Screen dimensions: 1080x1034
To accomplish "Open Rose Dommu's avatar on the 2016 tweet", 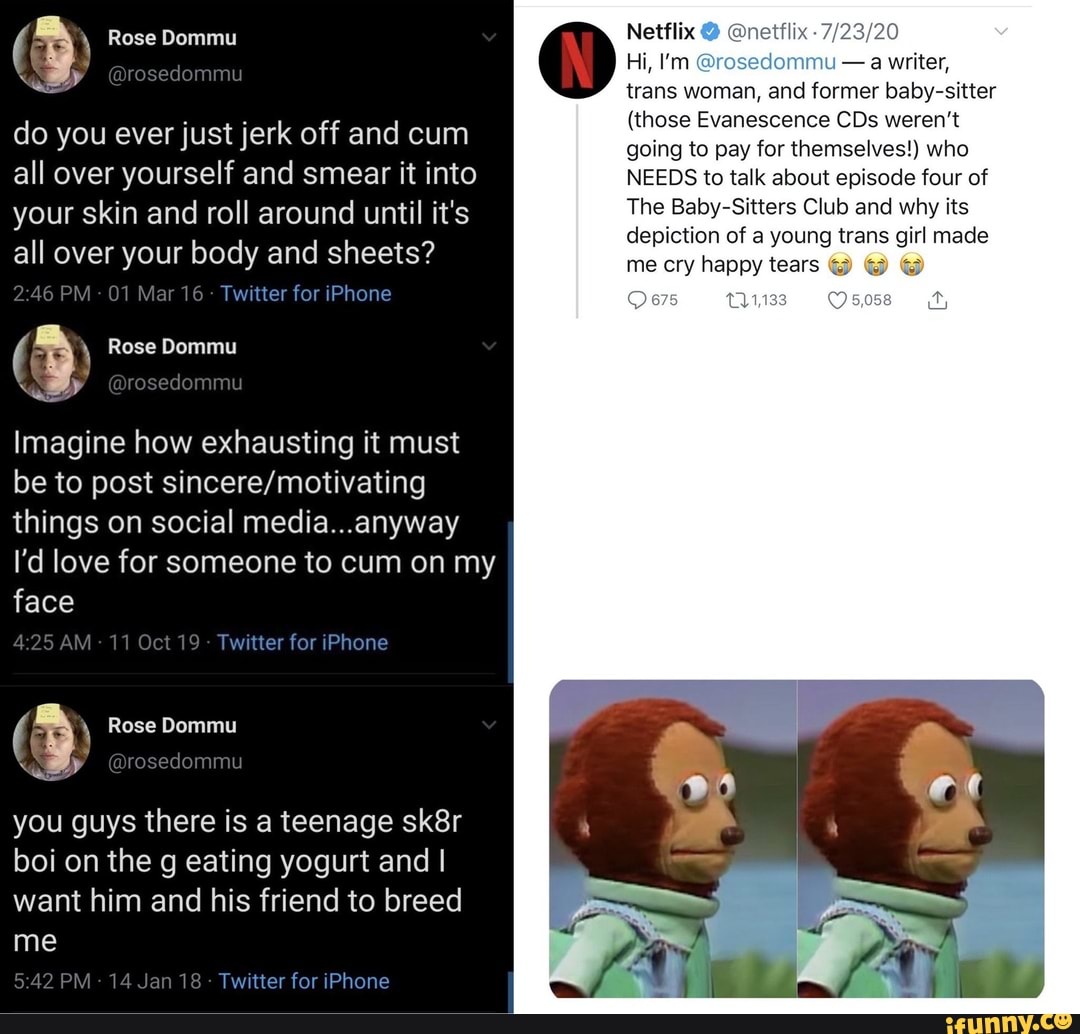I will pos(51,55).
